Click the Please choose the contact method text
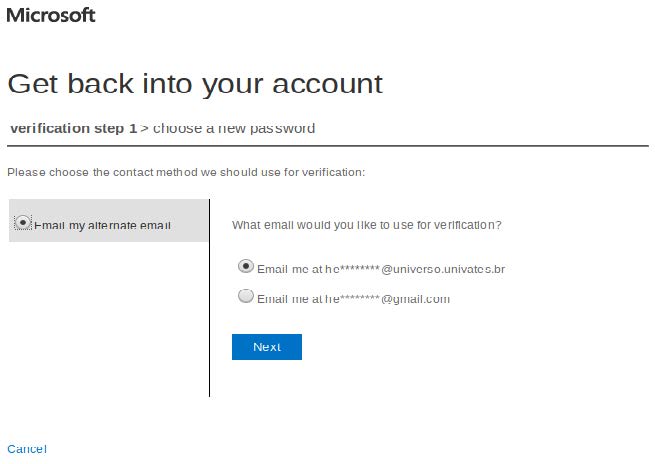 point(186,172)
